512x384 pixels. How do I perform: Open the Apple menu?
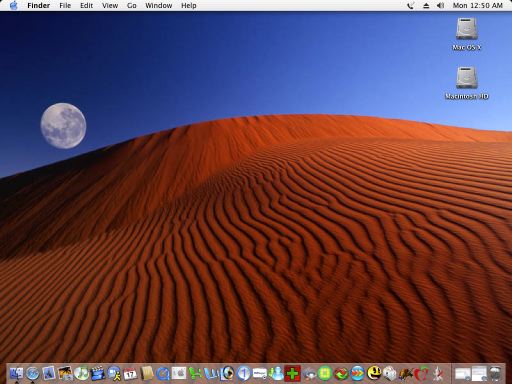(13, 5)
